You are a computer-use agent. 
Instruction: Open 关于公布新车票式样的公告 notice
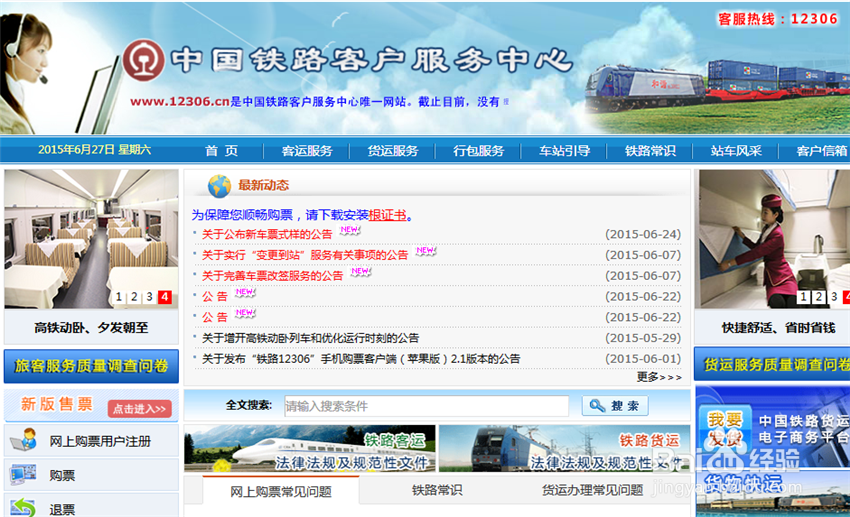267,234
